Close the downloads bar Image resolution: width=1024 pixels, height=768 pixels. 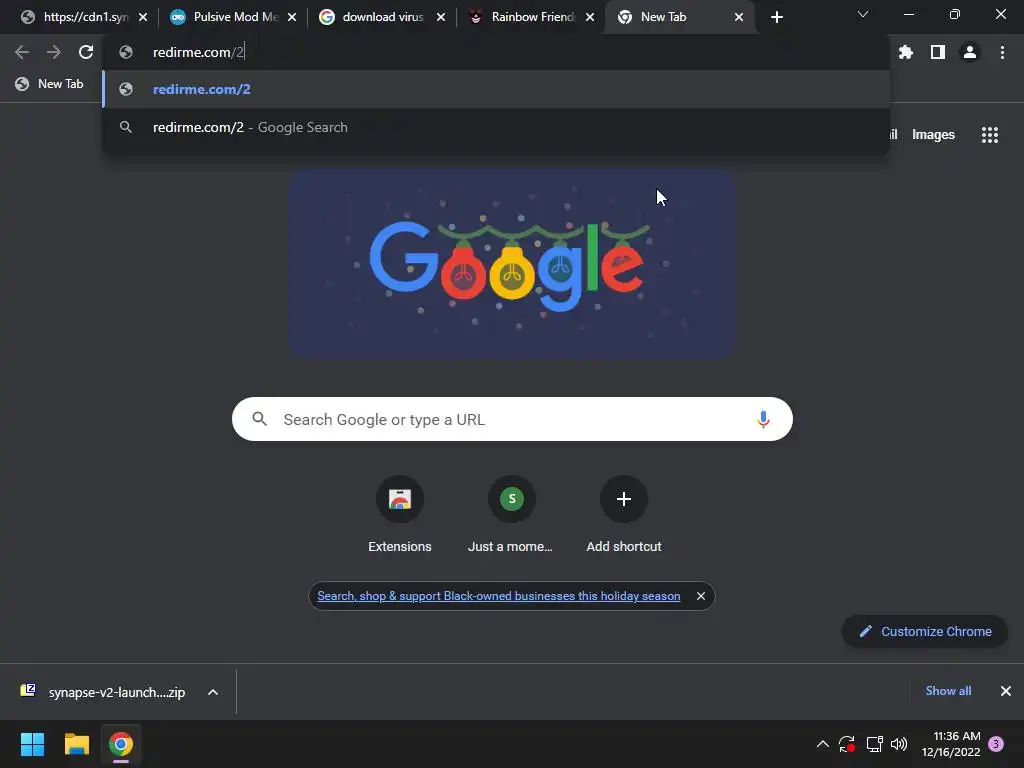[x=1006, y=691]
